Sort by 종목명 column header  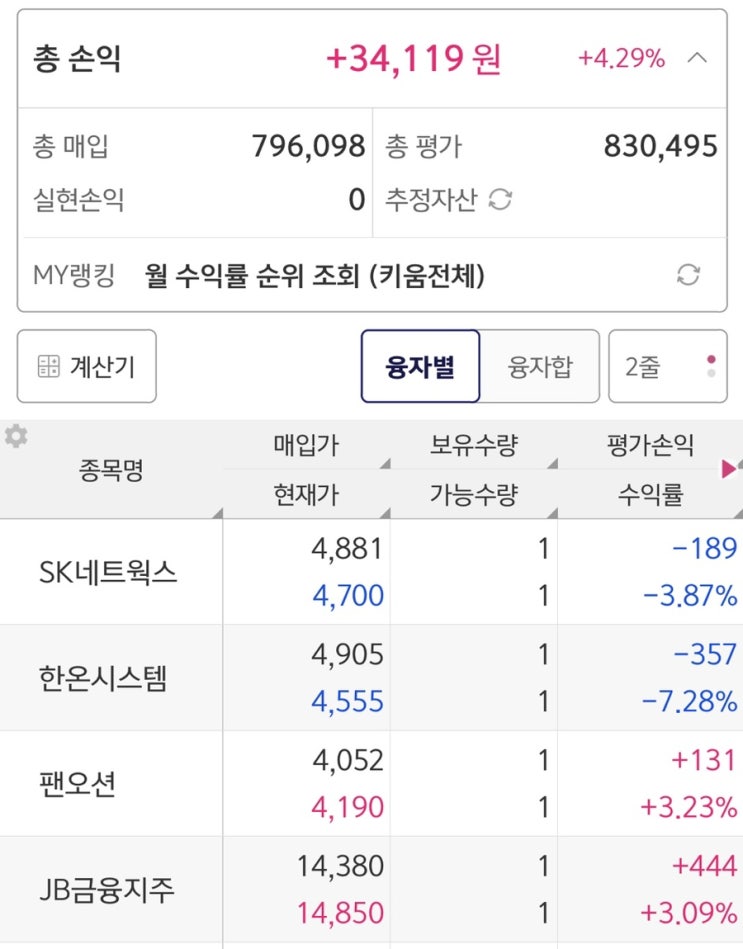[111, 470]
